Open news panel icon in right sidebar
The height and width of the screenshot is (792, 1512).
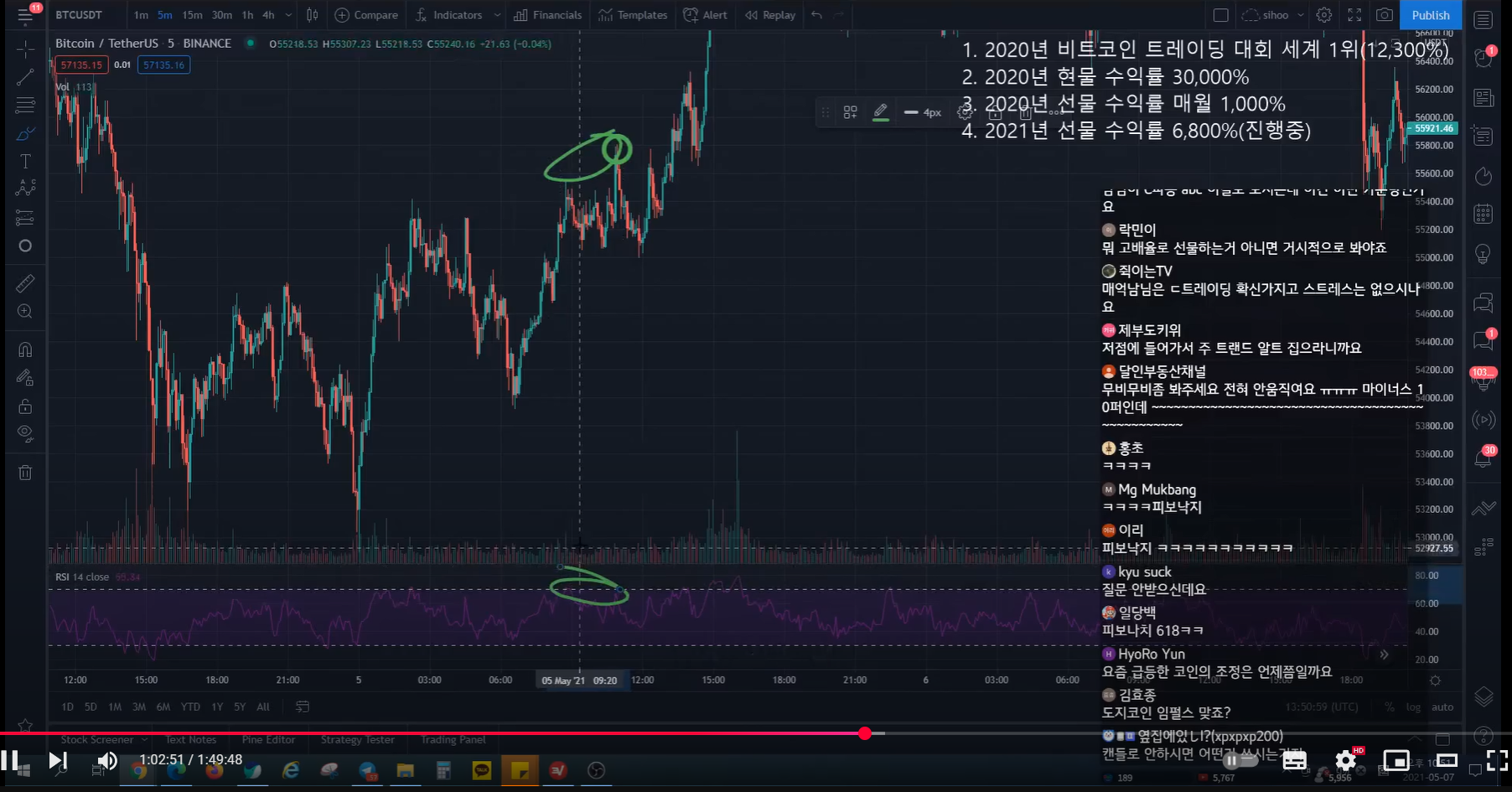point(1484,97)
